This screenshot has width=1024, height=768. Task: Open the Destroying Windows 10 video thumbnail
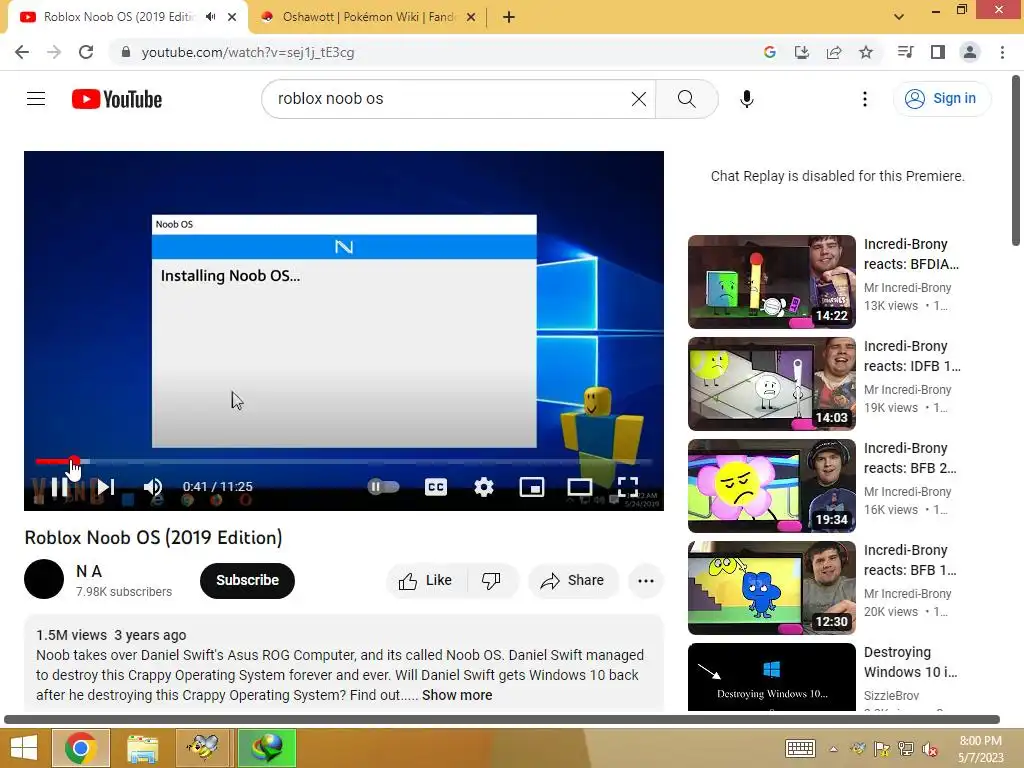(x=771, y=677)
